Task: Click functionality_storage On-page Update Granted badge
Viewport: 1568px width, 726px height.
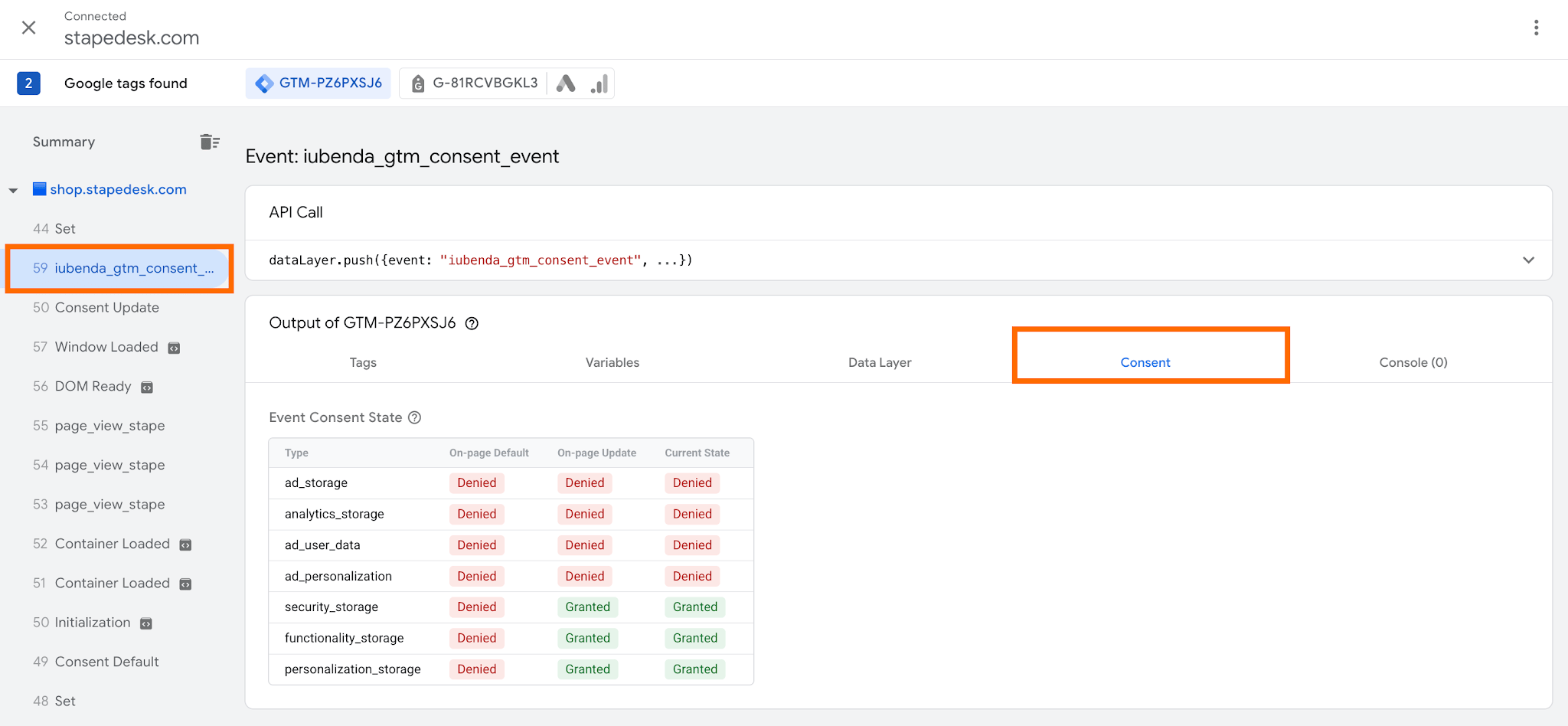Action: pyautogui.click(x=588, y=638)
